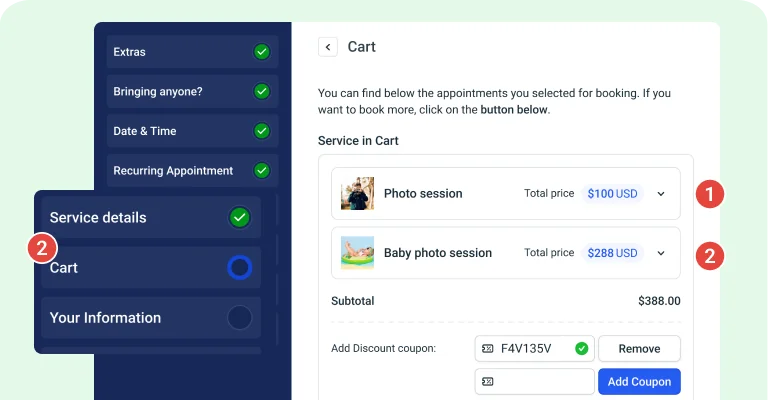Click the back arrow next to Cart
This screenshot has width=768, height=400.
328,47
